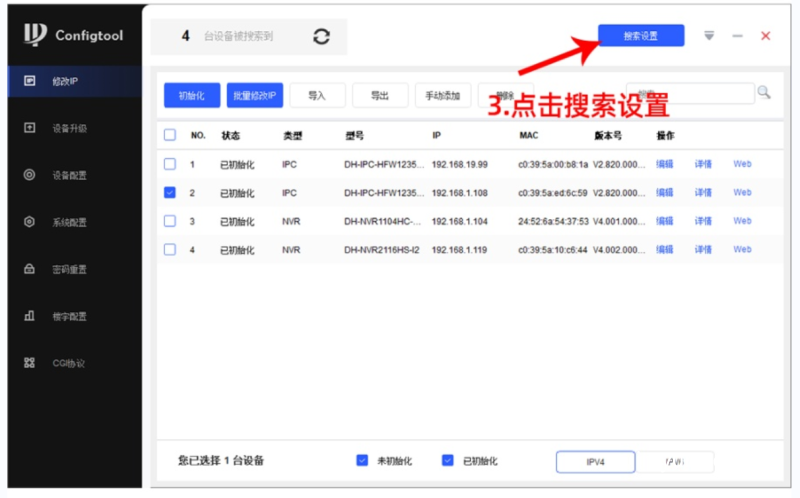Open the 系统配置 menu item
Screen dimensions: 800x498
pos(75,222)
